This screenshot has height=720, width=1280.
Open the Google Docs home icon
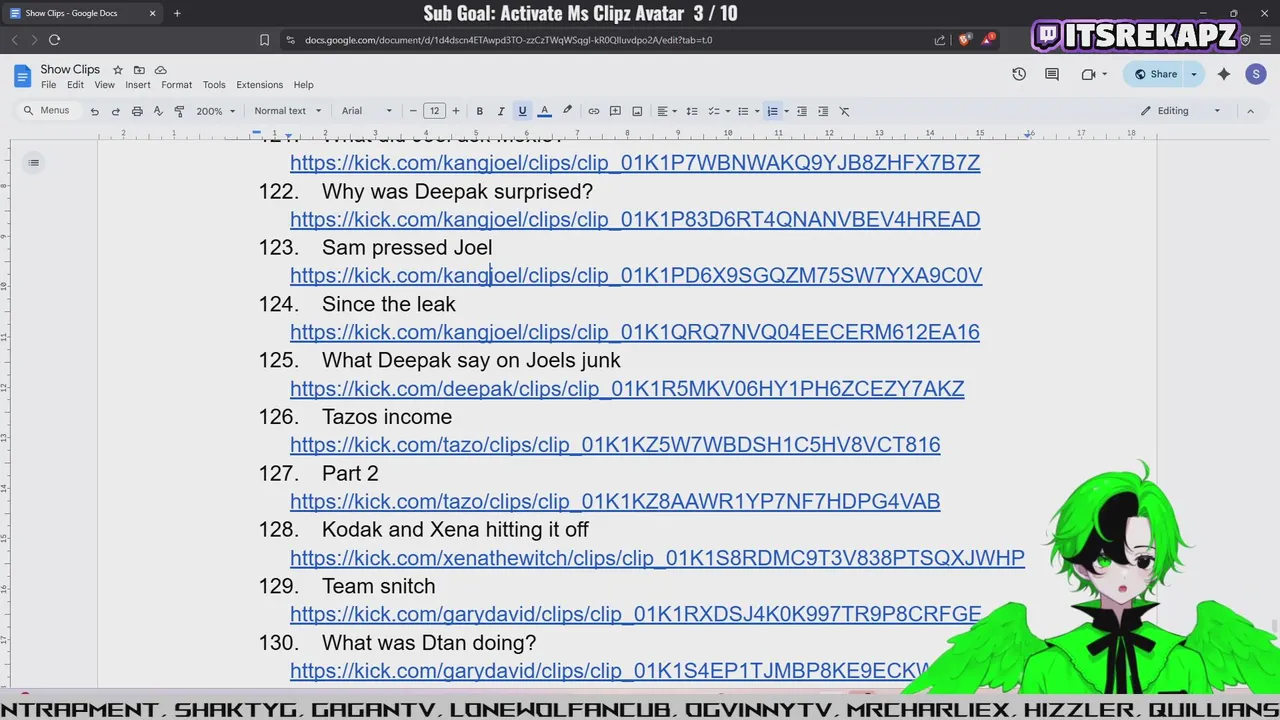coord(22,76)
